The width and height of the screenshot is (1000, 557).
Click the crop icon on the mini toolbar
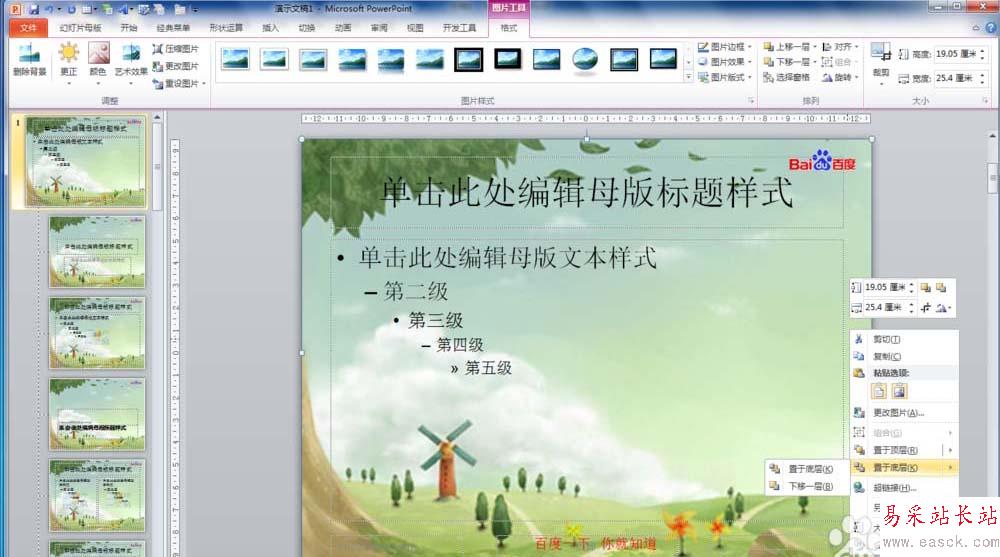coord(925,308)
